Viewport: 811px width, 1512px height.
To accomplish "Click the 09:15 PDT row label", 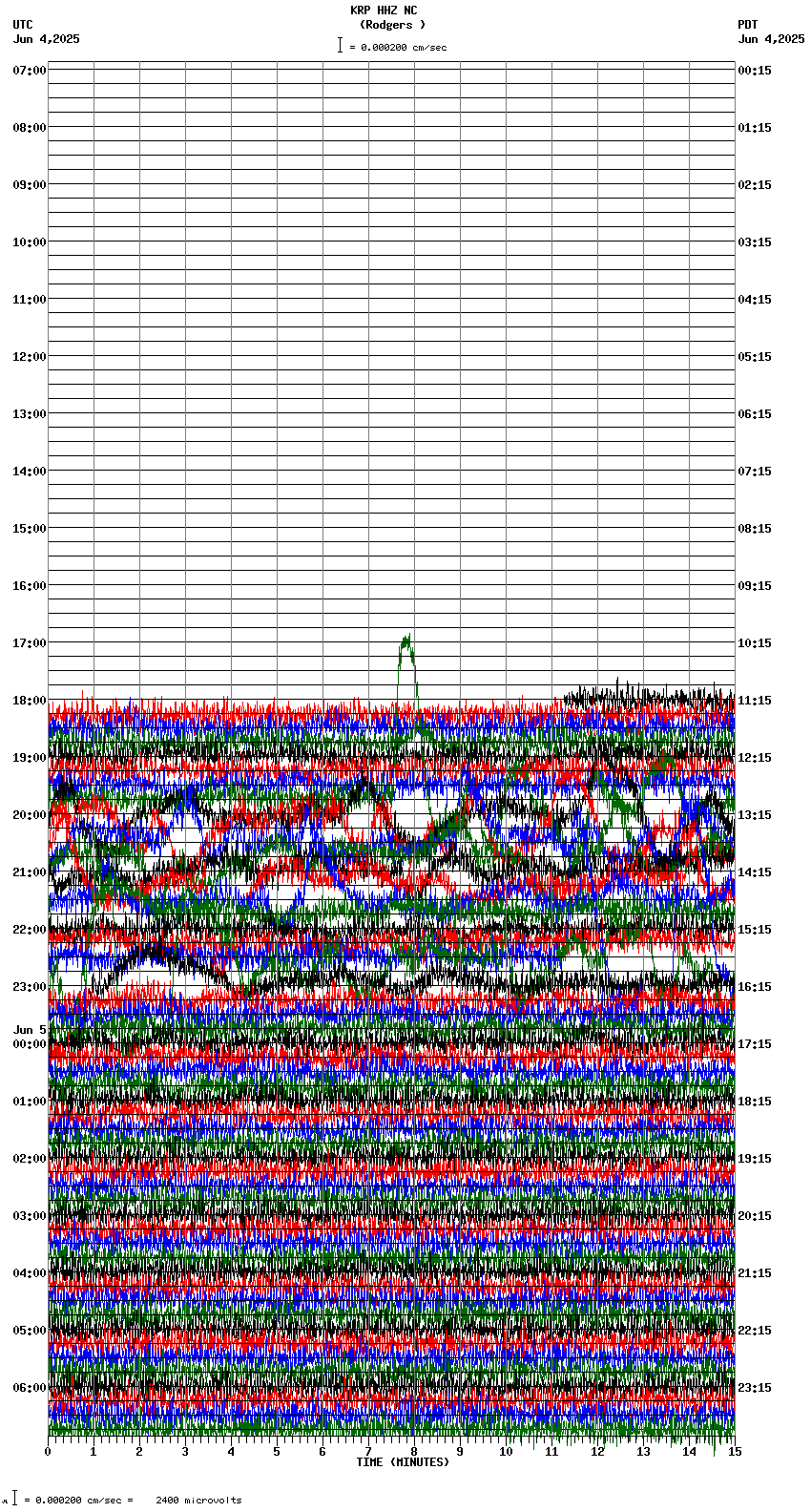I will pos(755,586).
